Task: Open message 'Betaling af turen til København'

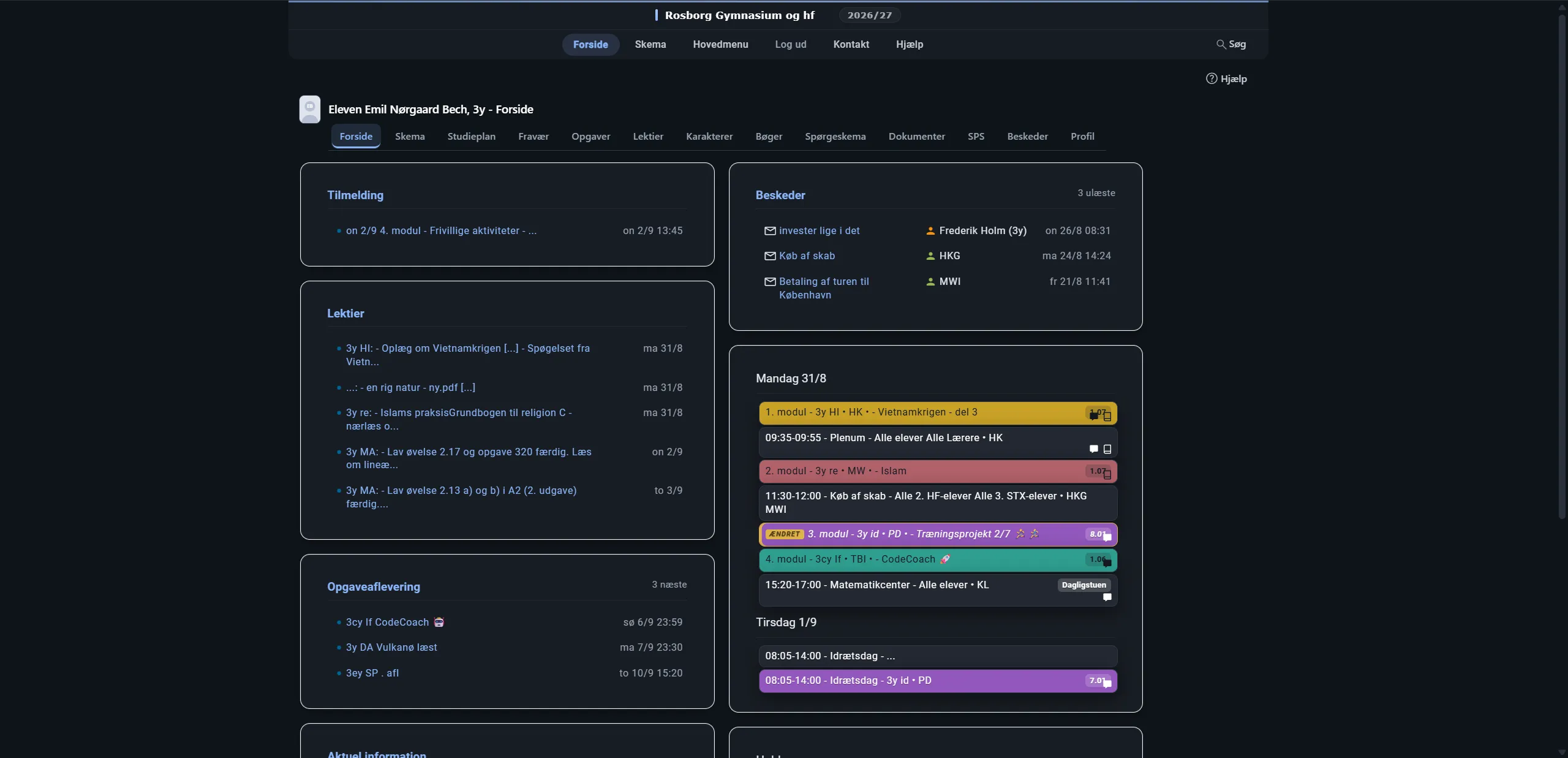Action: tap(824, 288)
